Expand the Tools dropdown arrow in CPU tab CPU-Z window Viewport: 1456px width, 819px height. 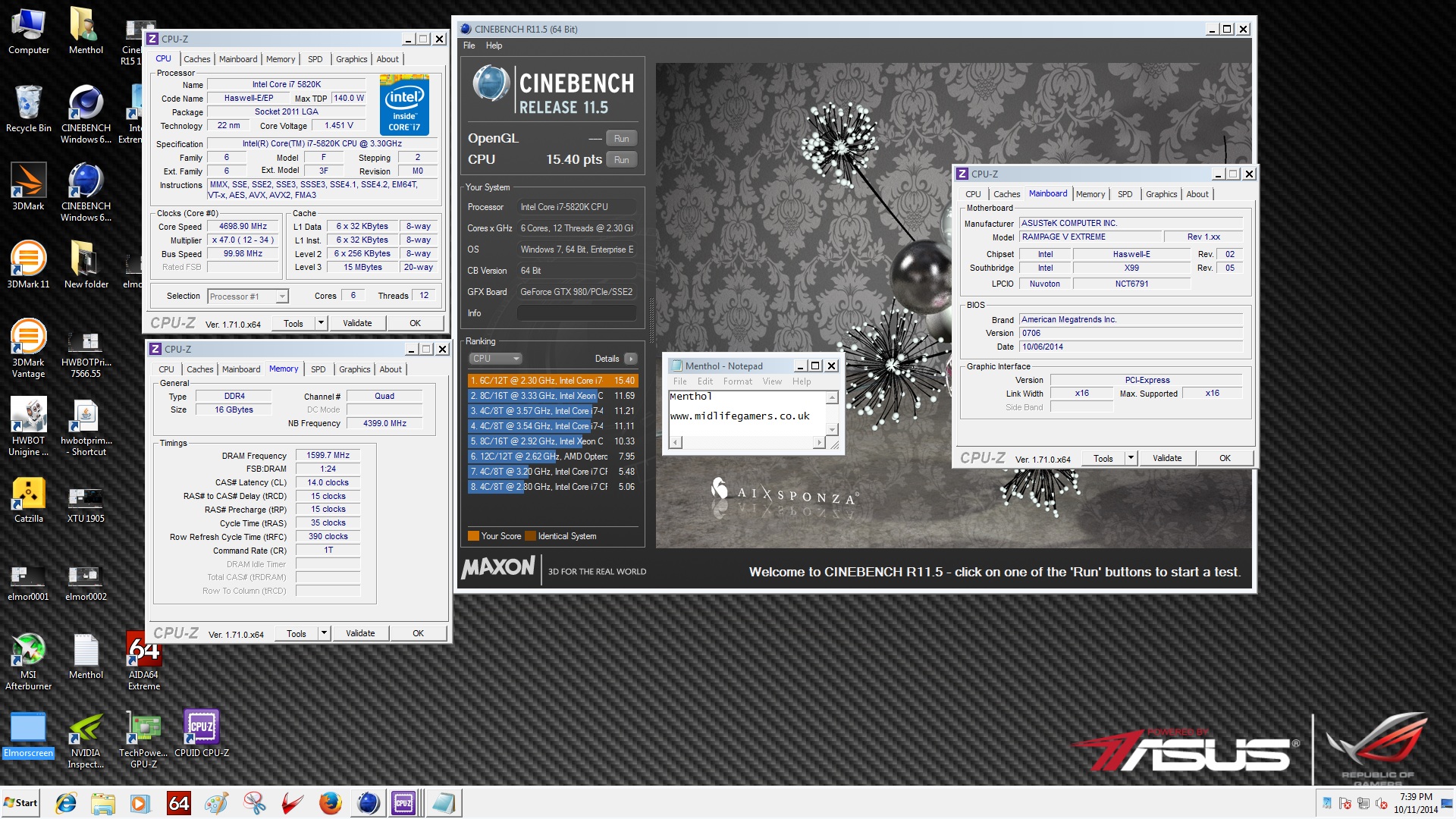point(322,323)
